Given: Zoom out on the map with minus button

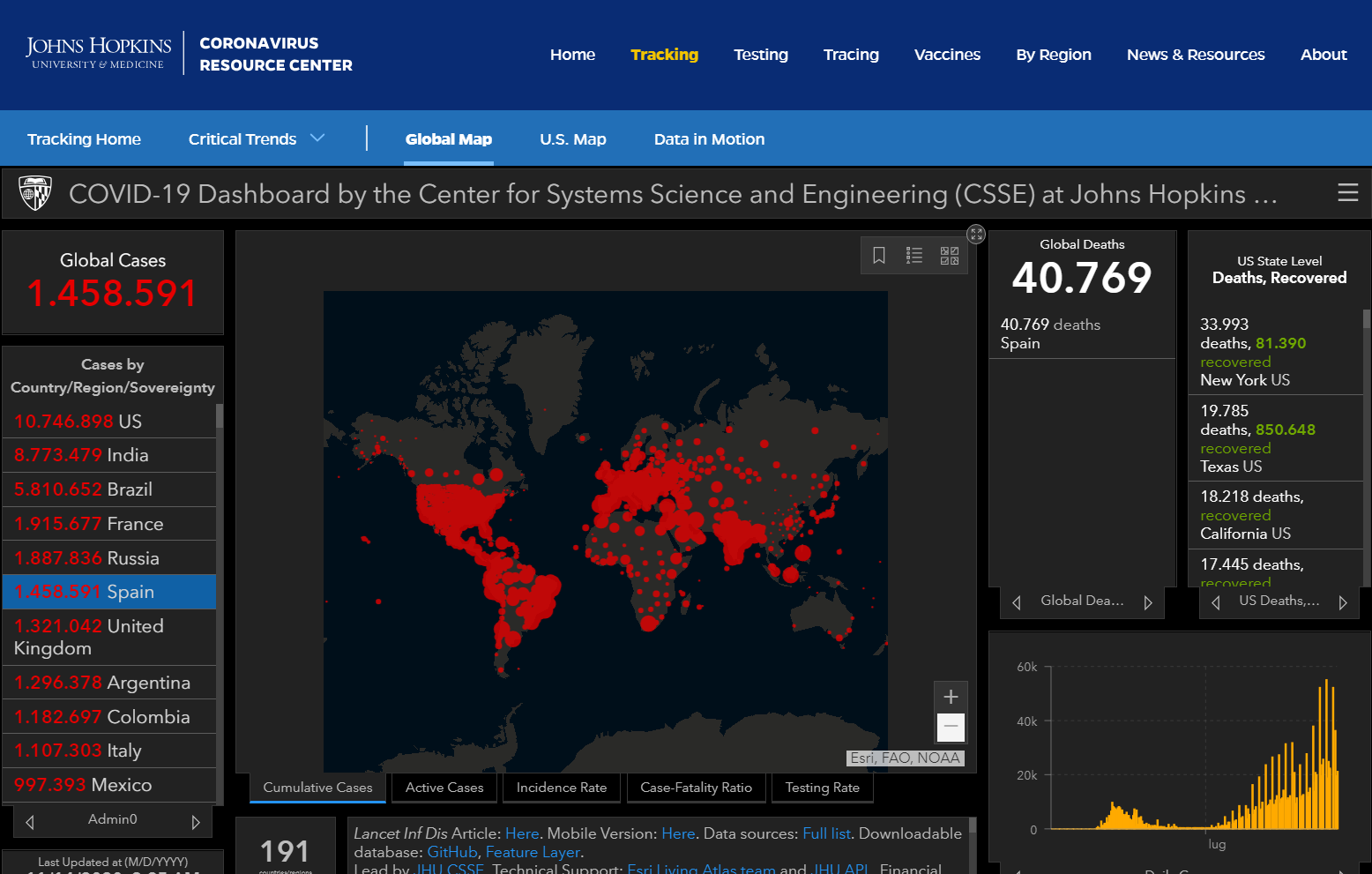Looking at the screenshot, I should 951,728.
